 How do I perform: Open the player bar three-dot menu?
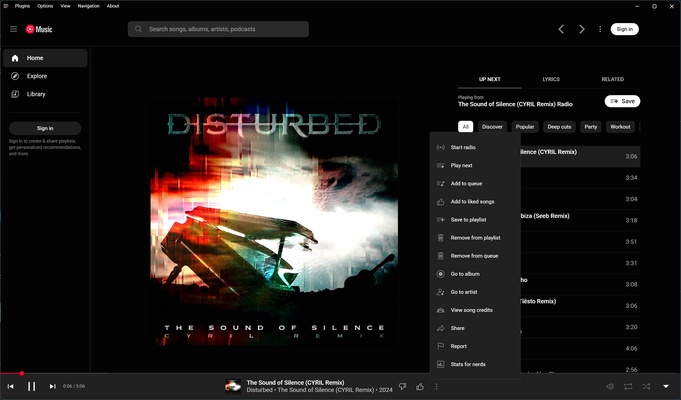(x=436, y=386)
